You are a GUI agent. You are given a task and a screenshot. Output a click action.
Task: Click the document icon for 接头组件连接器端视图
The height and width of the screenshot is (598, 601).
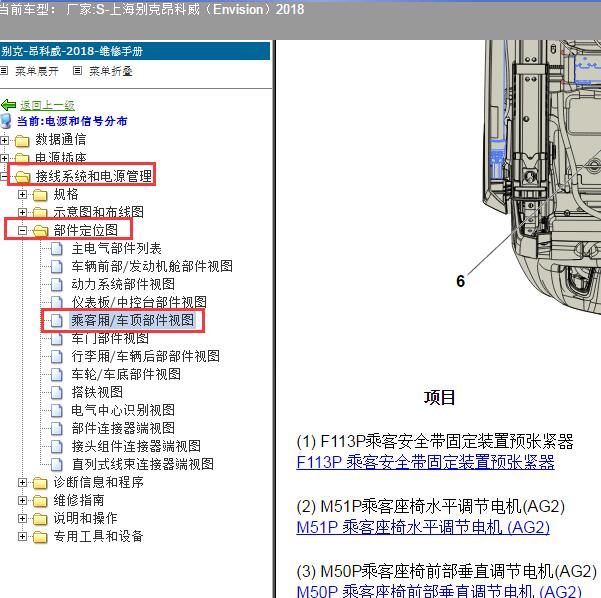click(57, 447)
